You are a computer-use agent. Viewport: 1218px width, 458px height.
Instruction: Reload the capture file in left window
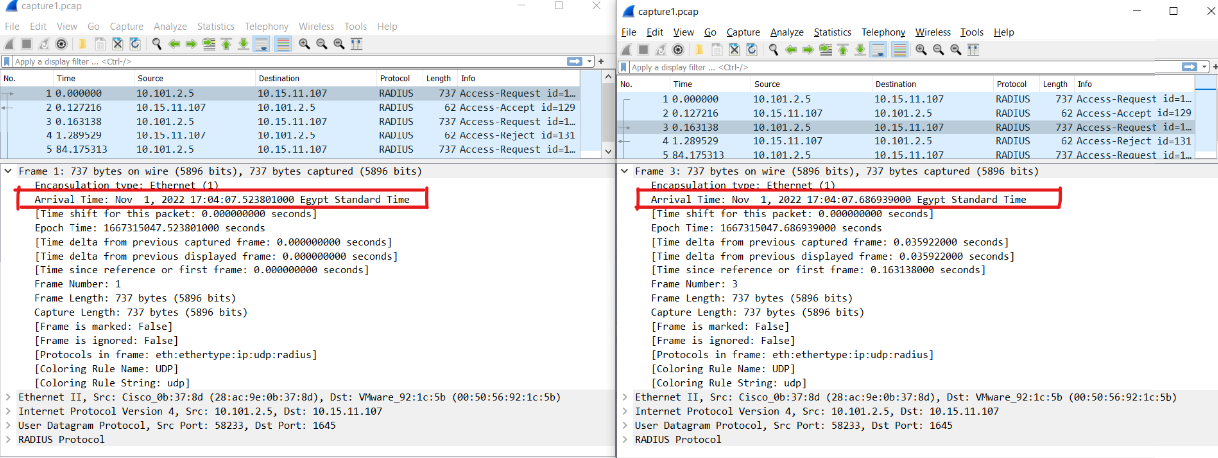click(x=134, y=44)
